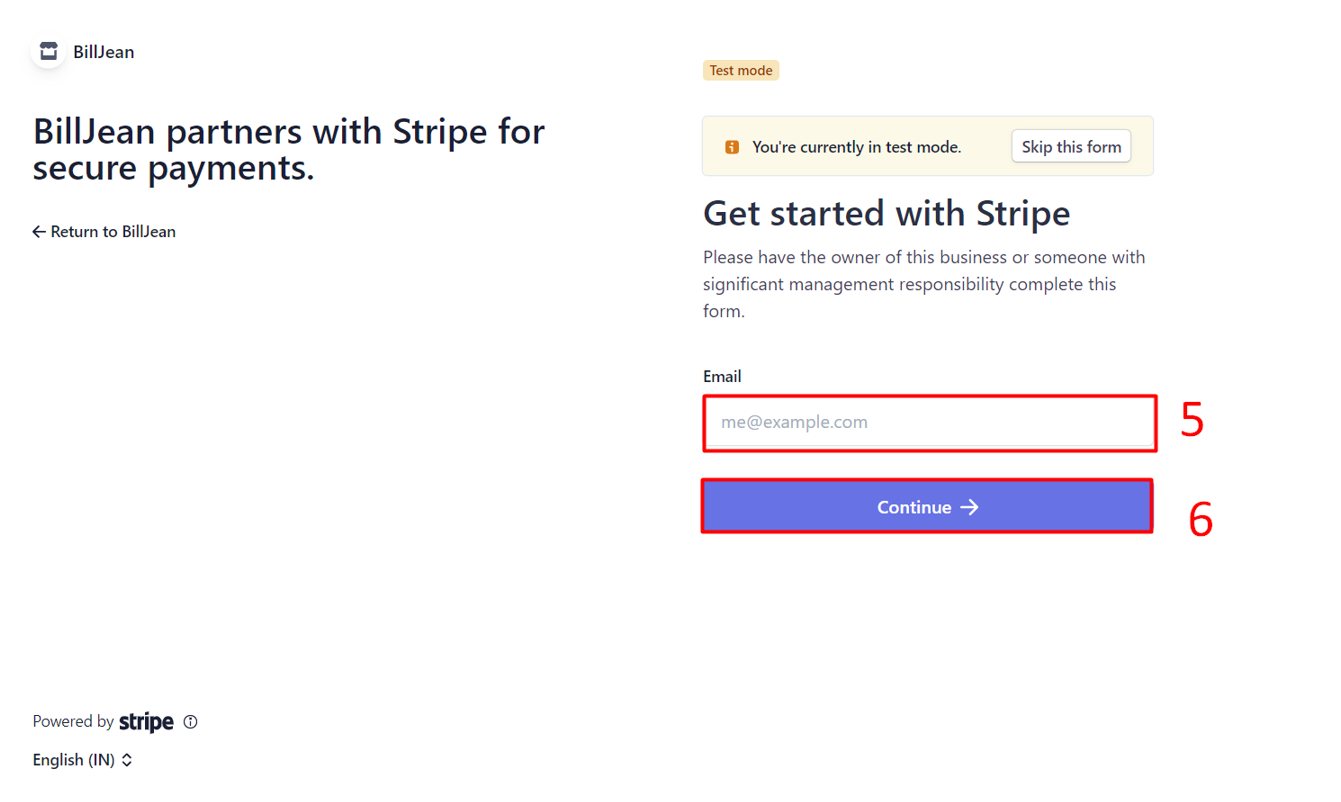Click the "You're currently in test mode" text
The image size is (1341, 802).
pos(856,147)
